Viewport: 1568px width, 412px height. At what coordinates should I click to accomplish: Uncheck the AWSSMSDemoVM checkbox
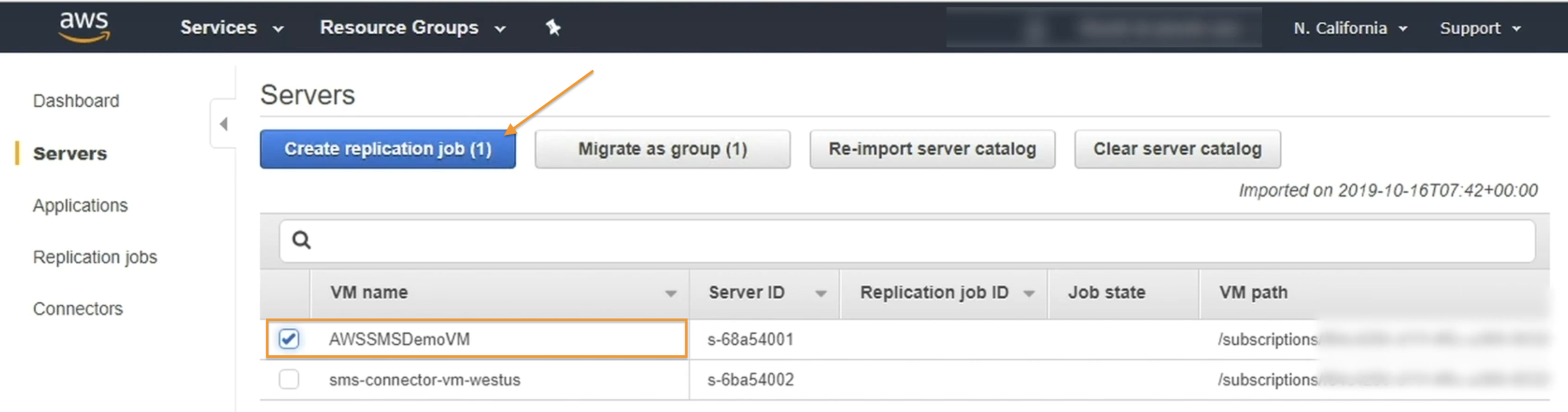click(x=289, y=339)
